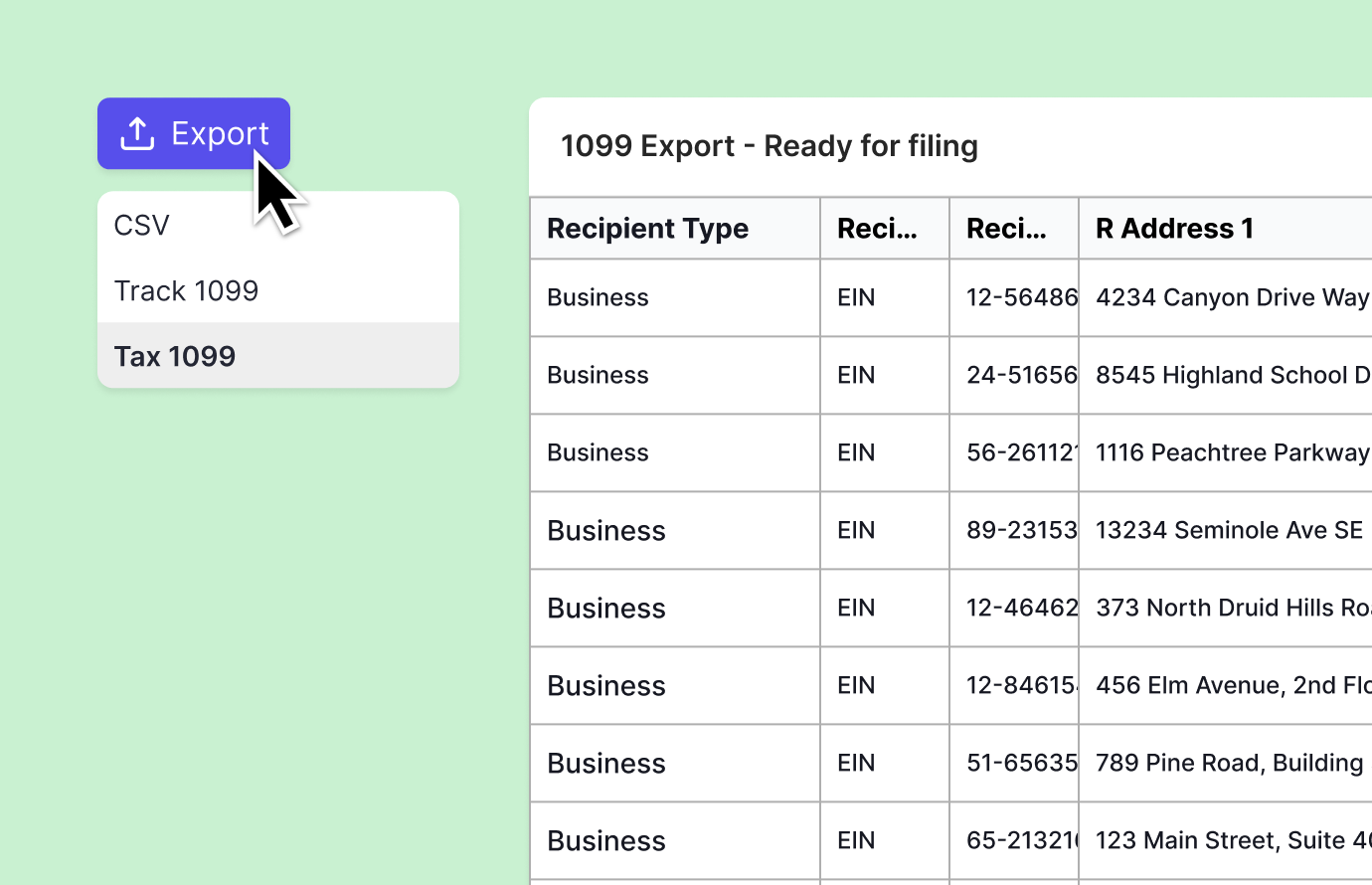Click the upload icon in Export button
This screenshot has height=885, width=1372.
(137, 134)
